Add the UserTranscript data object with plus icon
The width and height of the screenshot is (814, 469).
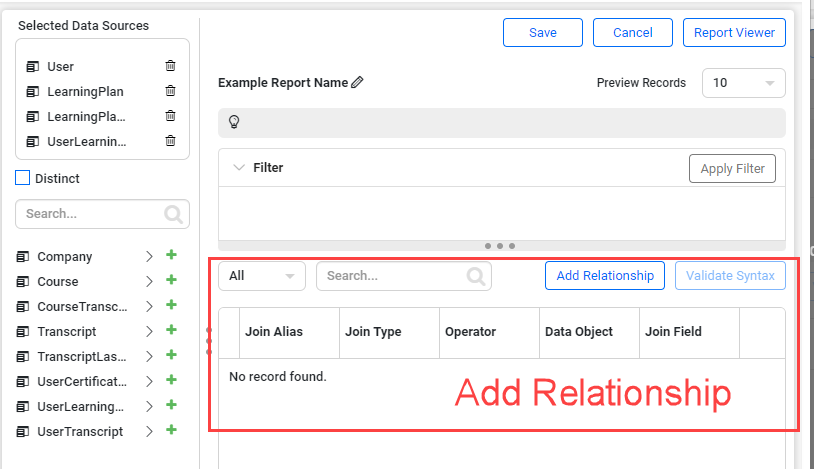point(171,431)
